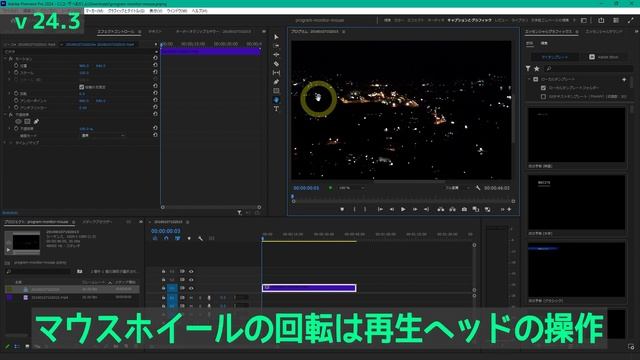Toggle Scale stopwatch animation
The height and width of the screenshot is (360, 640).
[16, 73]
